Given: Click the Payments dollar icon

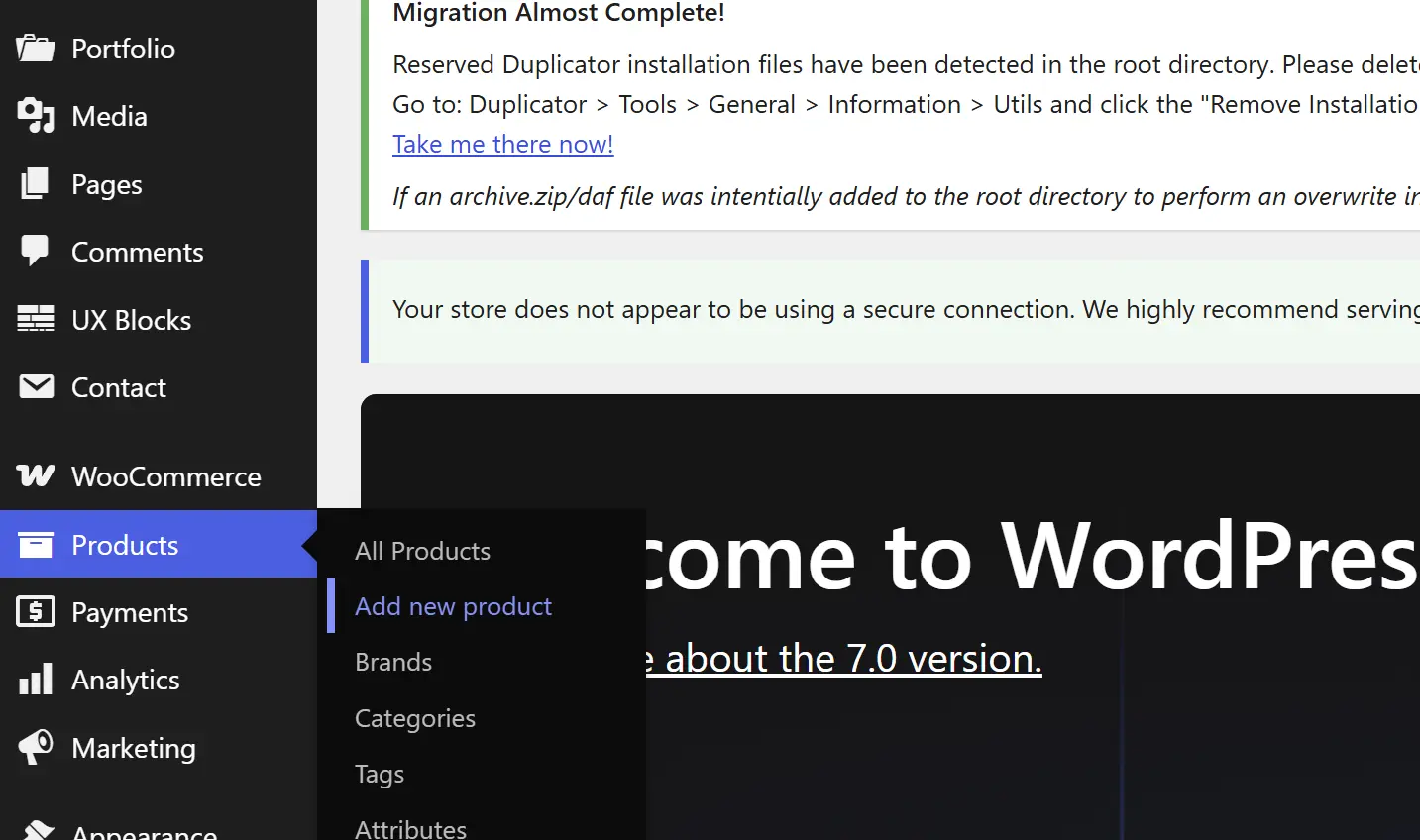Looking at the screenshot, I should pyautogui.click(x=36, y=612).
